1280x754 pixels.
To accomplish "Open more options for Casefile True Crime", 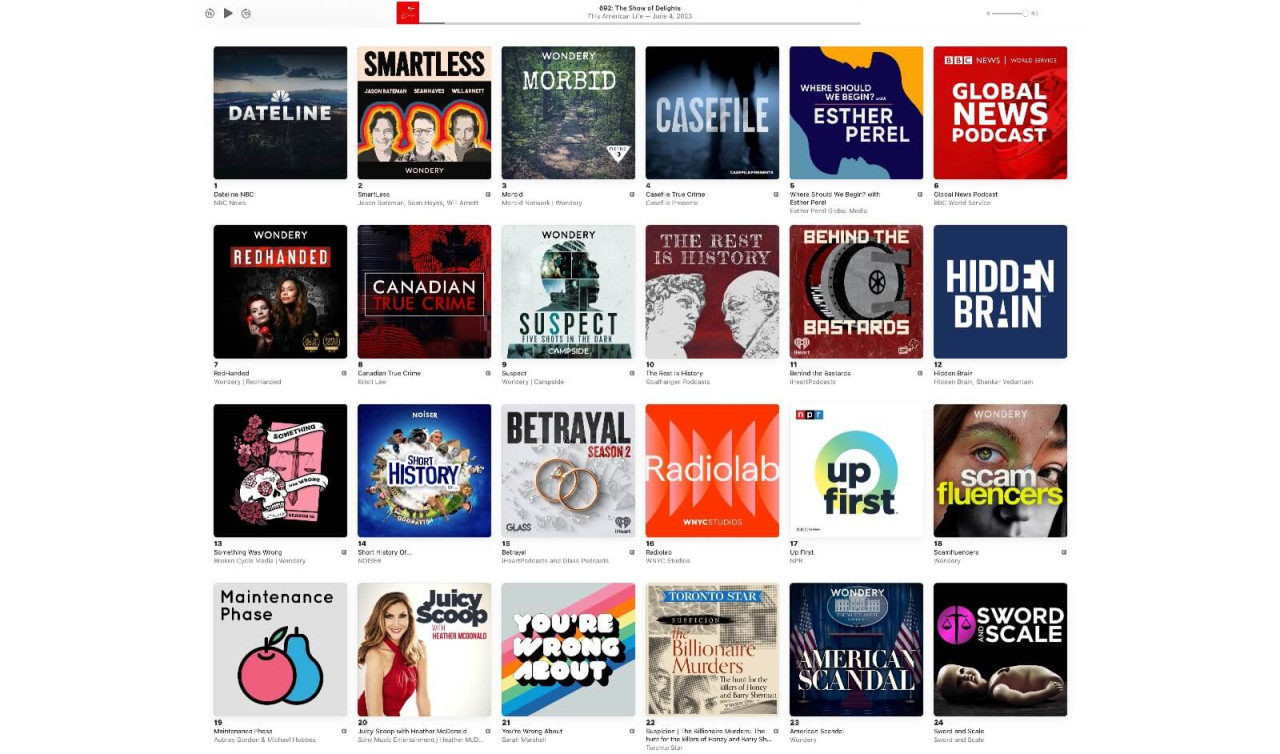I will pos(776,194).
